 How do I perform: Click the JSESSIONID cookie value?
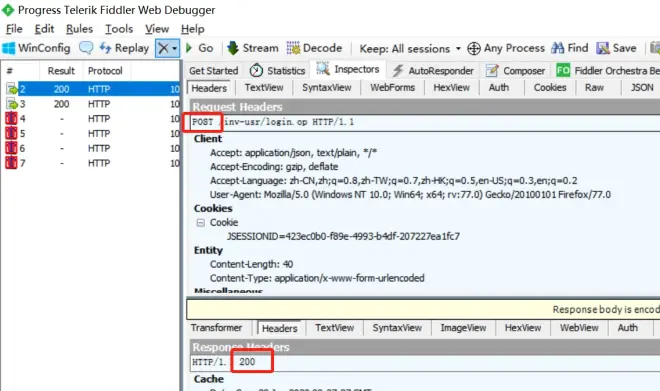[343, 237]
